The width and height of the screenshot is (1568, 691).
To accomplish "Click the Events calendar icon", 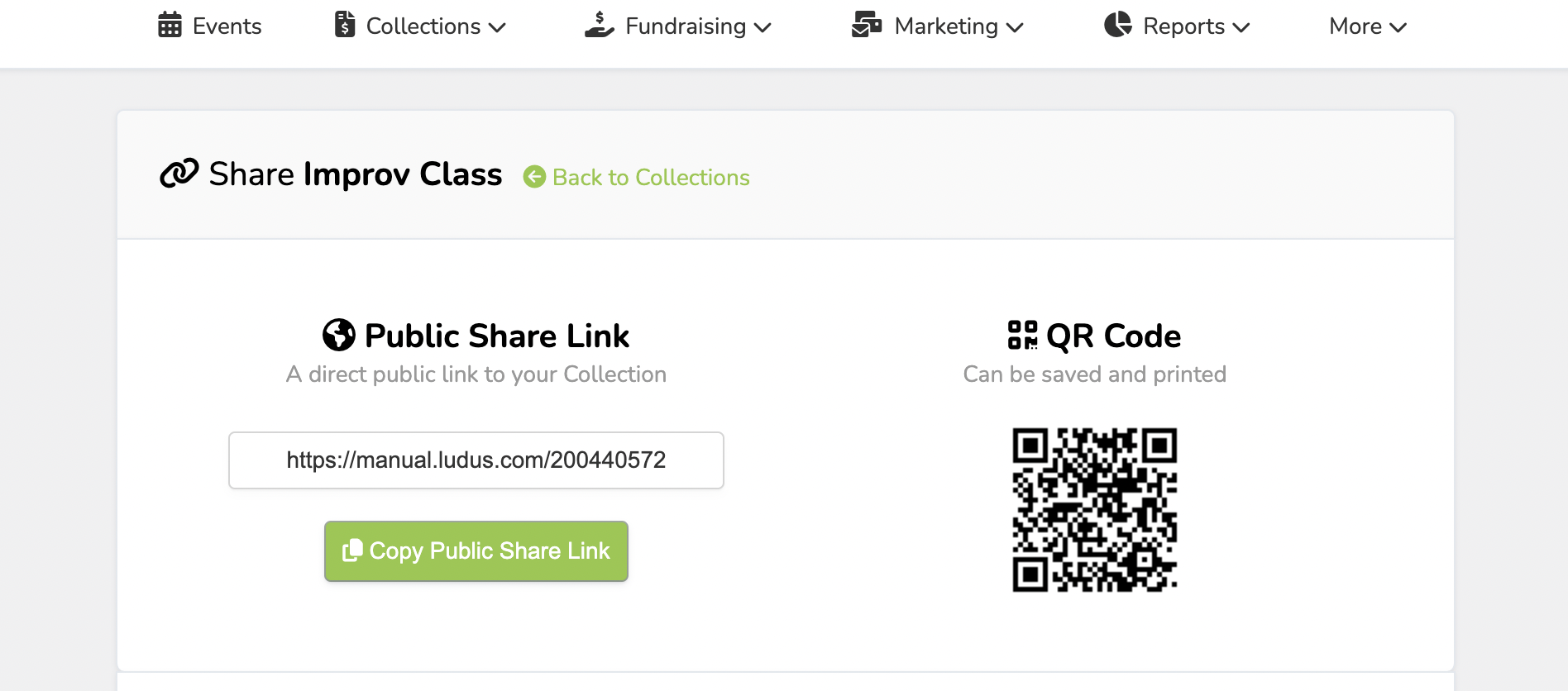I will [x=169, y=26].
